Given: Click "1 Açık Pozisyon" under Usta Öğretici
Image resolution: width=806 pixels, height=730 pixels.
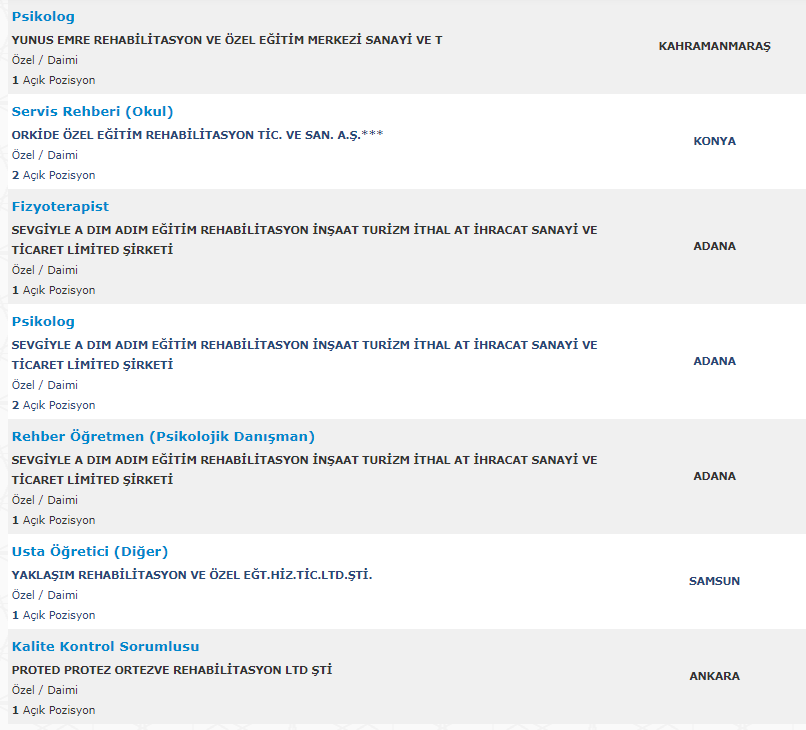Looking at the screenshot, I should [x=54, y=615].
